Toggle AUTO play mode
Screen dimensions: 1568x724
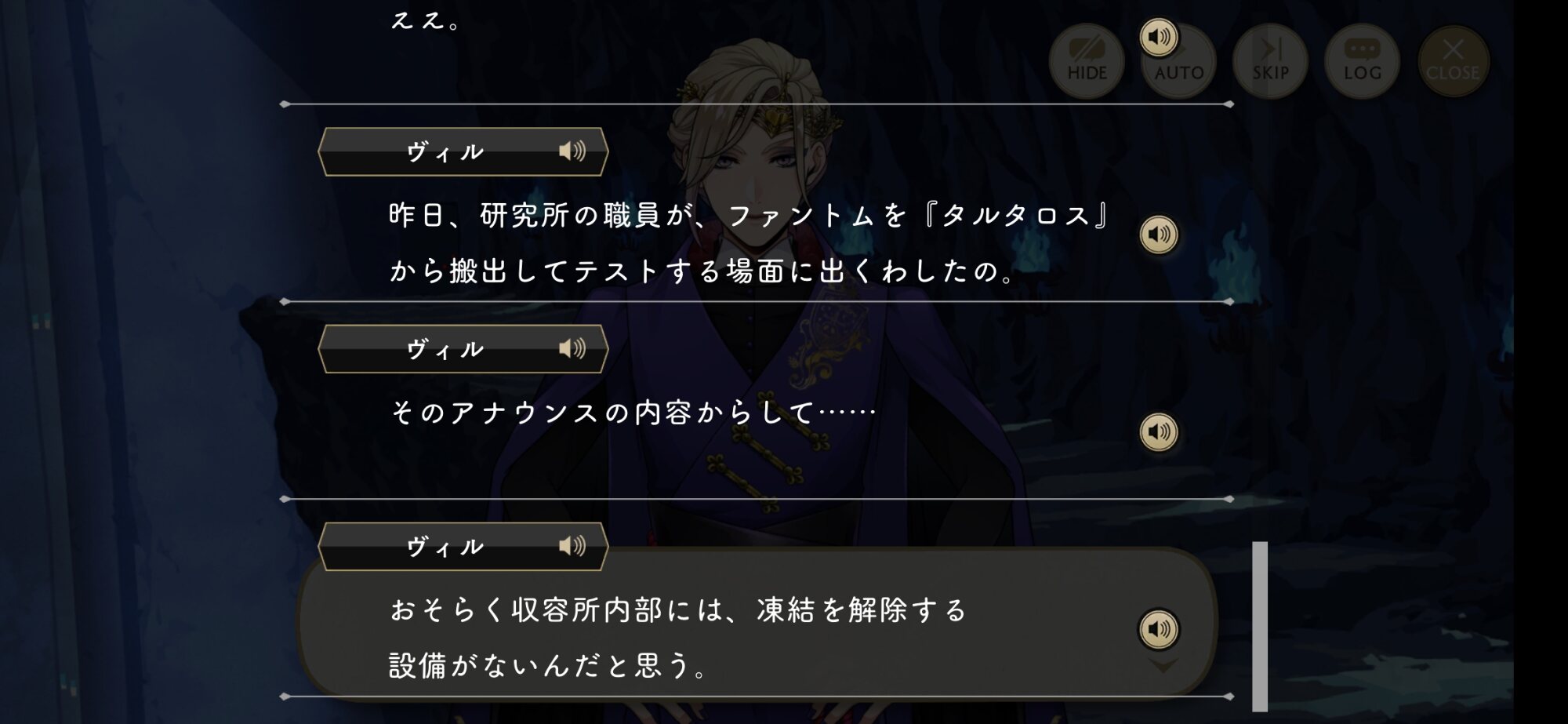(1179, 61)
